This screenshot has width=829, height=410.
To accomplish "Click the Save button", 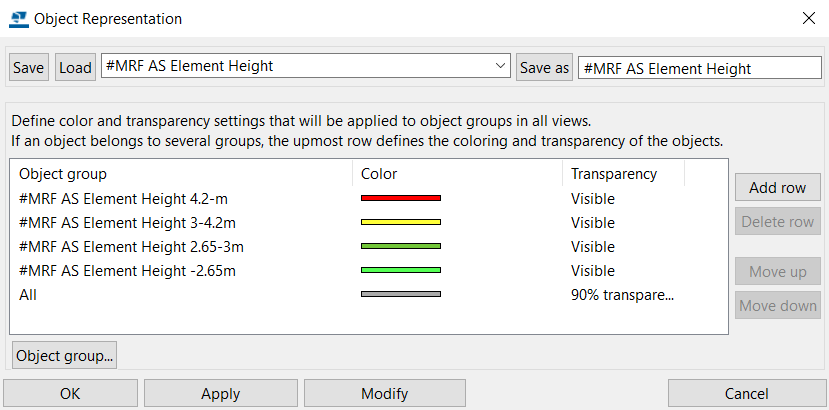I will click(29, 68).
